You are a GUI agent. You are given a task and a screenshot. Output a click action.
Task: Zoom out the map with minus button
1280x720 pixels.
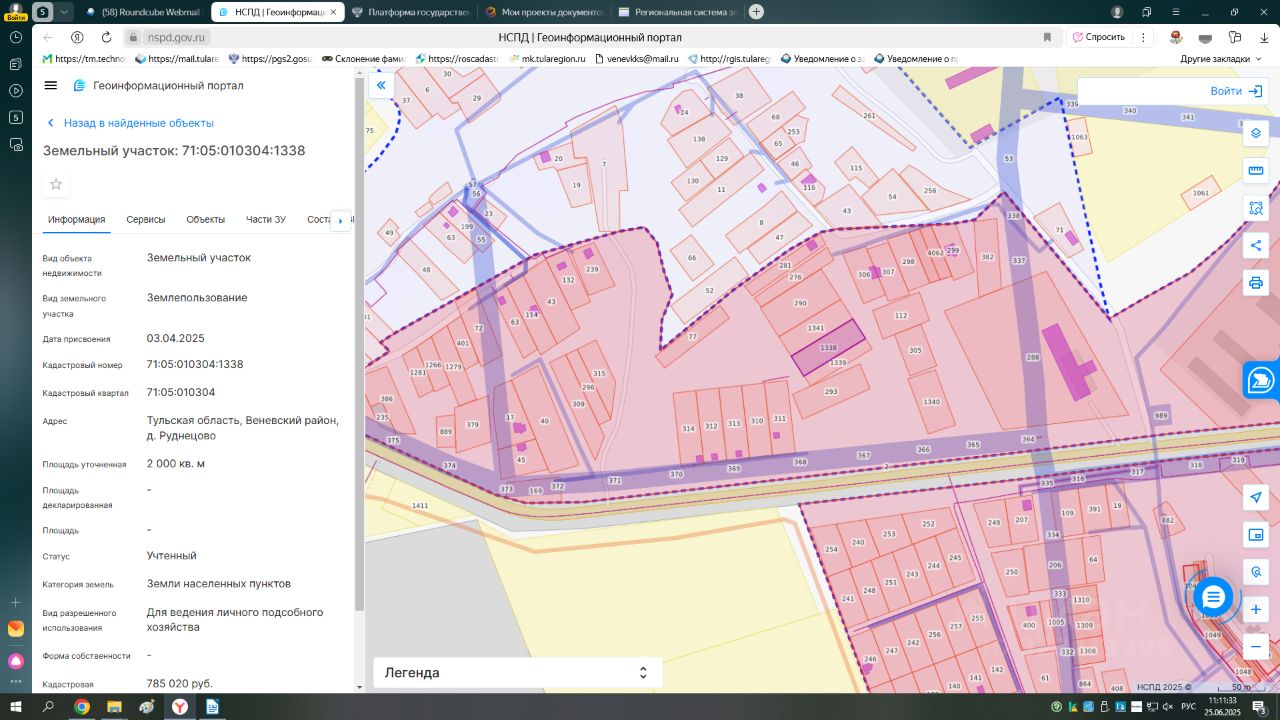1256,647
